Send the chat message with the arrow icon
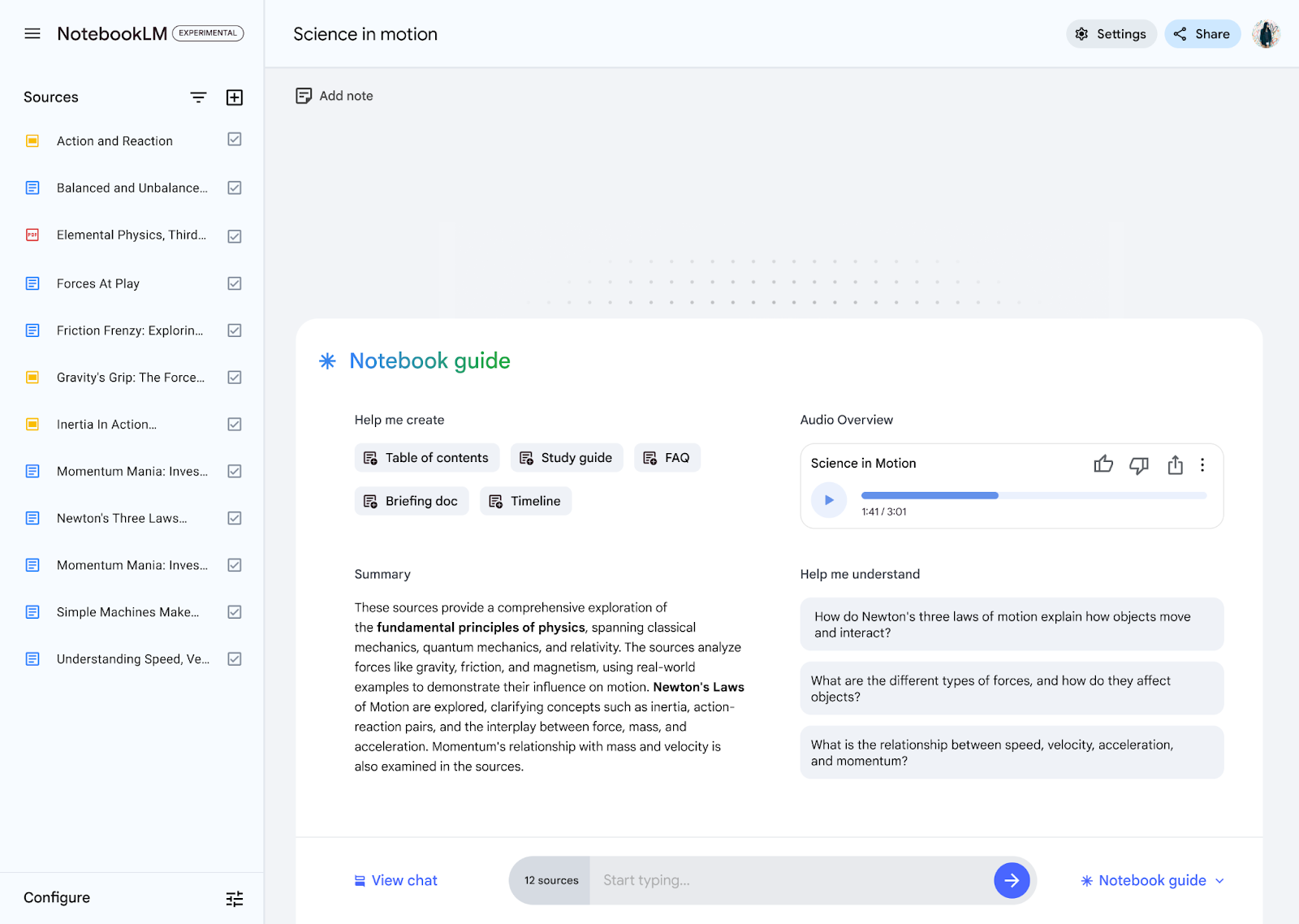 pyautogui.click(x=1012, y=880)
